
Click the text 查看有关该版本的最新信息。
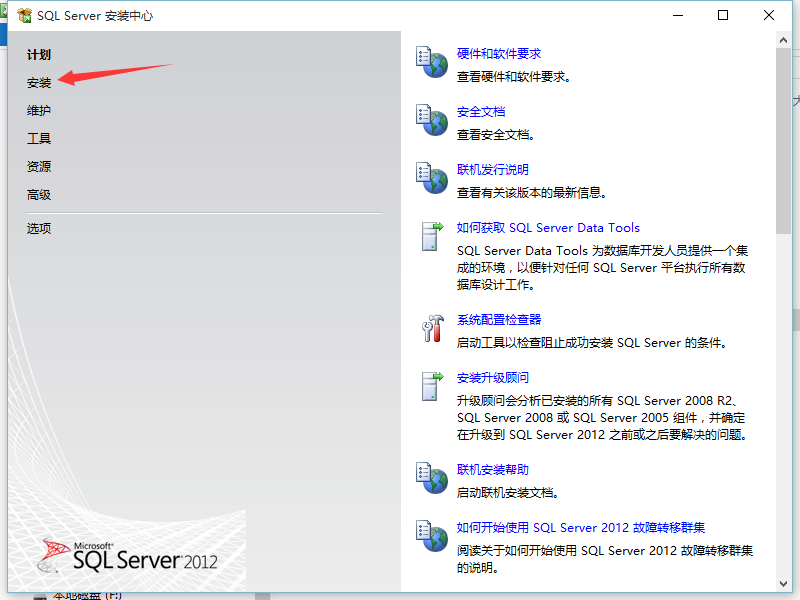[x=531, y=193]
